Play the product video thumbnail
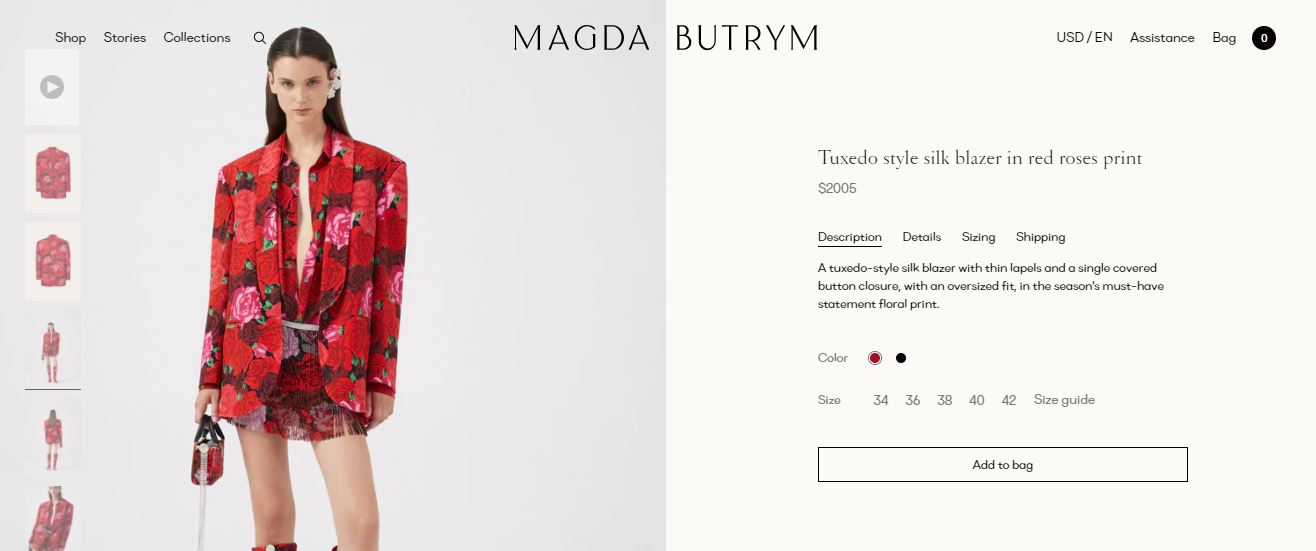 tap(52, 87)
